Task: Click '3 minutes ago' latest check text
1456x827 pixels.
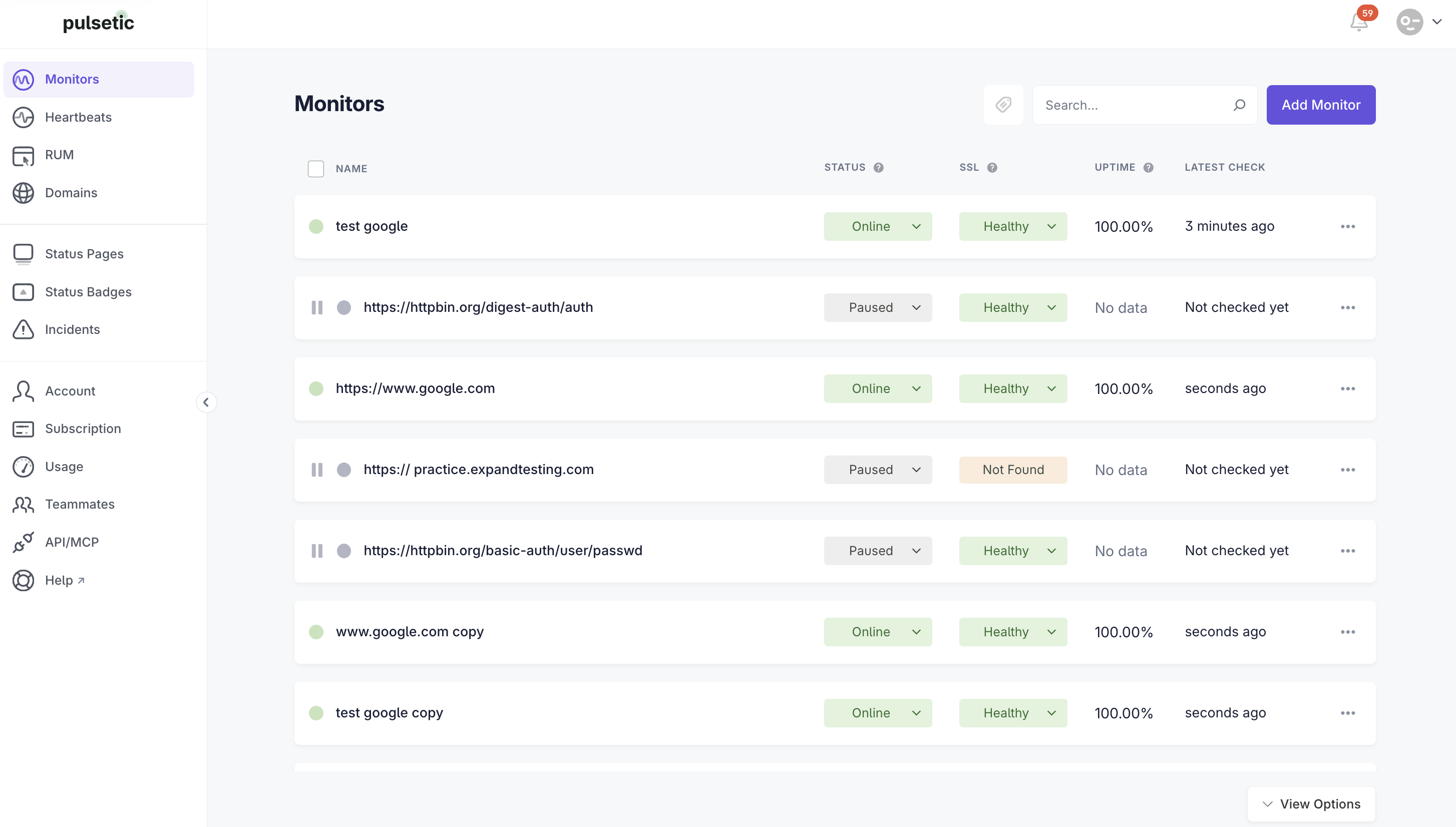Action: pos(1229,227)
